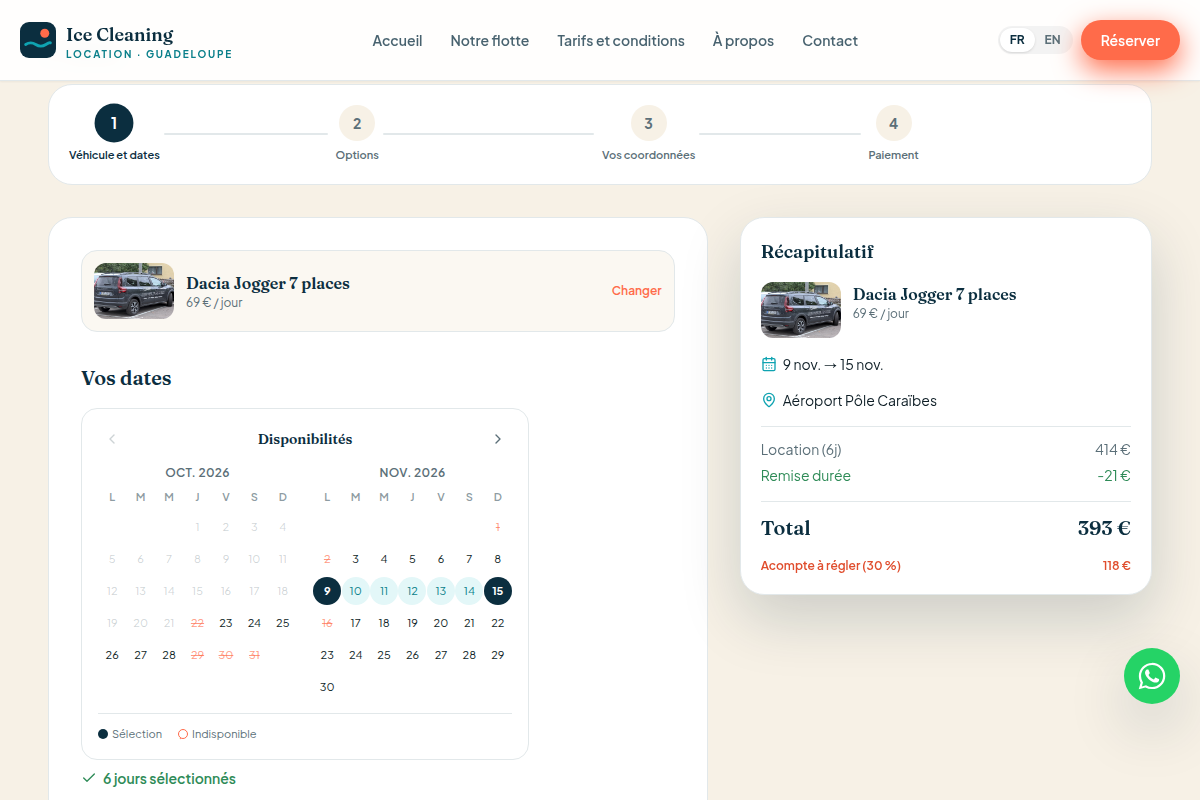Click Acompte à régler (30 %) text
The height and width of the screenshot is (800, 1200).
tap(831, 565)
